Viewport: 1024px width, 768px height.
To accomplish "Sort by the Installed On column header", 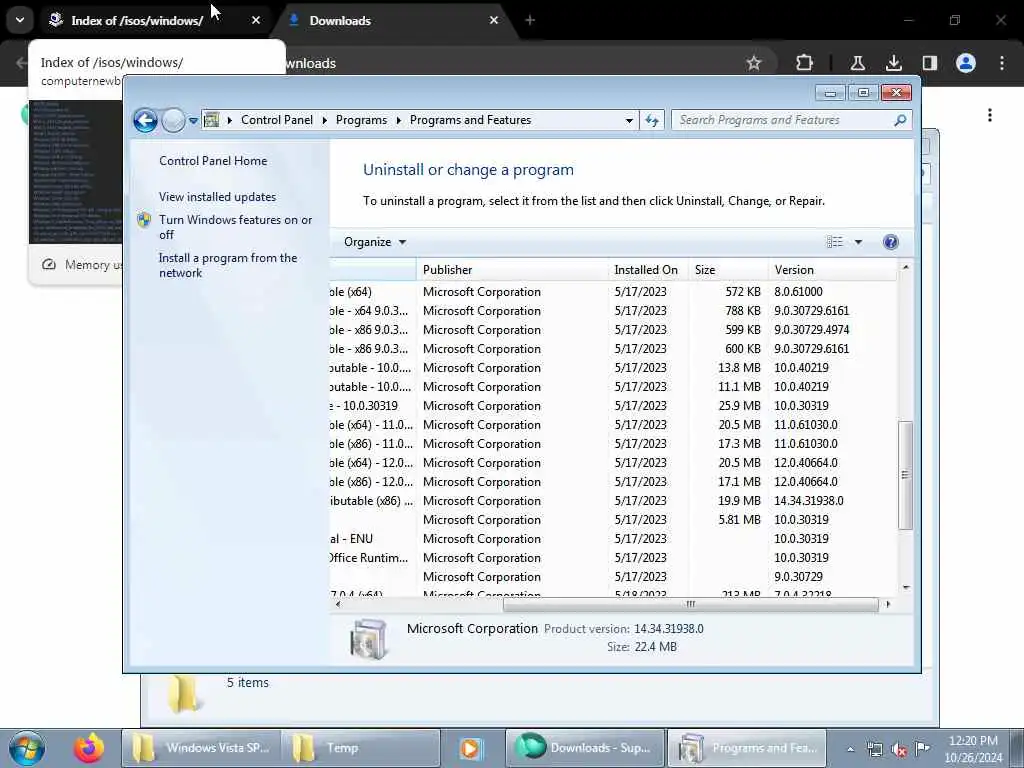I will [x=648, y=270].
